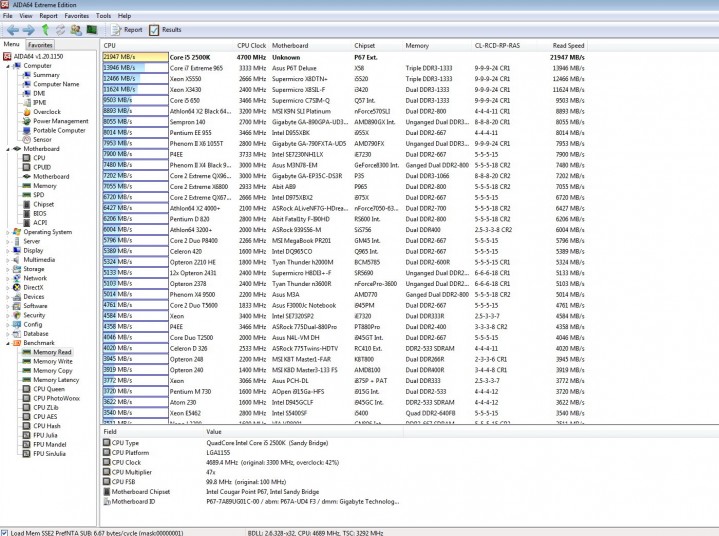Click the 13946 MB/s result bar
This screenshot has height=536, width=719.
[x=135, y=68]
